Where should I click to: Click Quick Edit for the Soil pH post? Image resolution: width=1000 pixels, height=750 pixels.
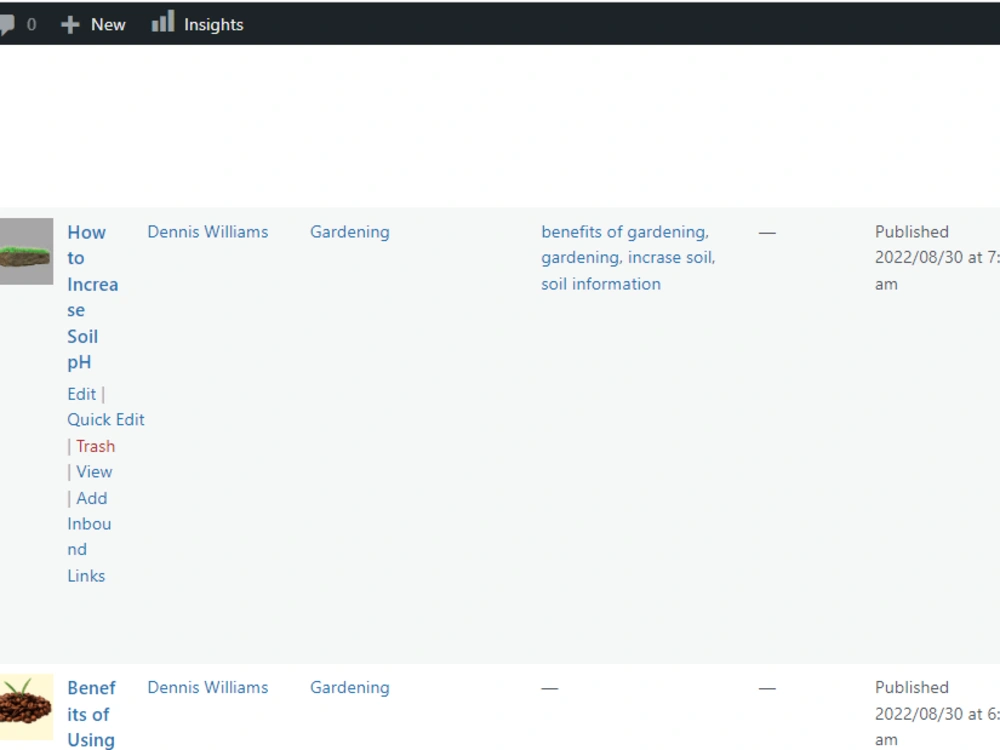point(106,420)
